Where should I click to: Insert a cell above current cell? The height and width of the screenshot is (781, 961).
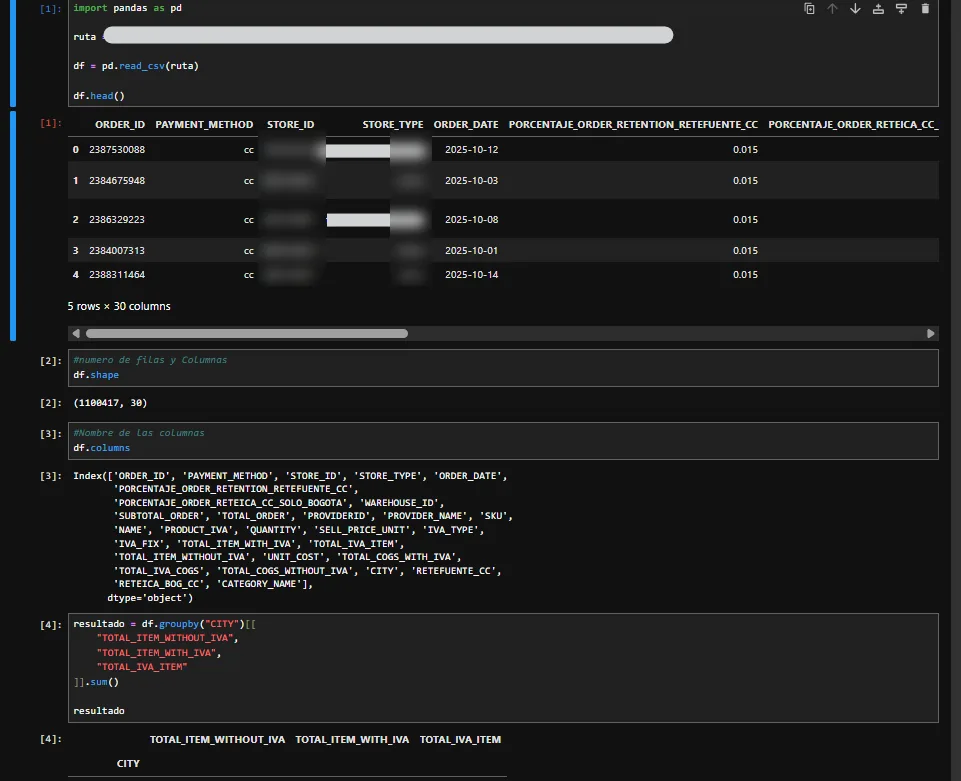pyautogui.click(x=878, y=9)
